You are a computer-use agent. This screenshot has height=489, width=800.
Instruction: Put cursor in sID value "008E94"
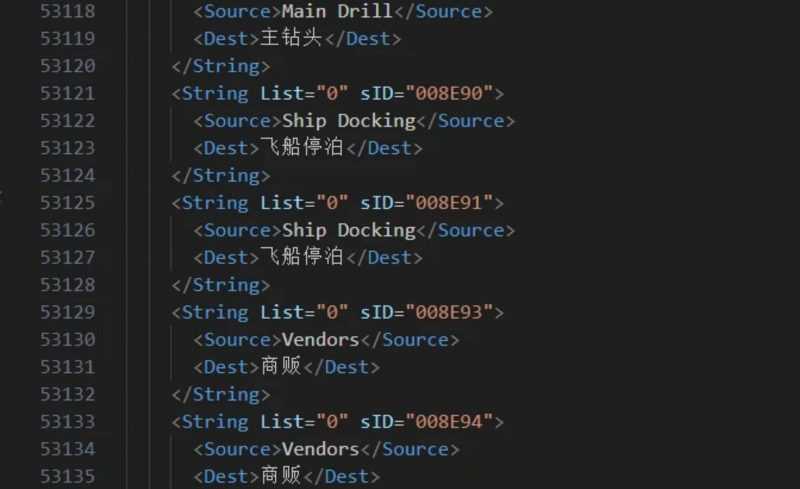446,422
